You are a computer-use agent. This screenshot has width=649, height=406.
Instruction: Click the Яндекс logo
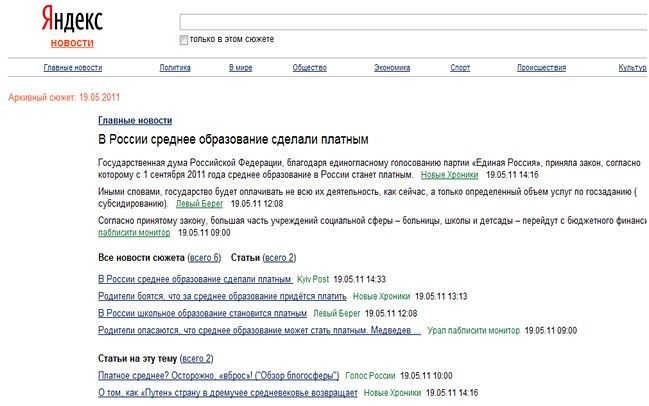tap(72, 19)
